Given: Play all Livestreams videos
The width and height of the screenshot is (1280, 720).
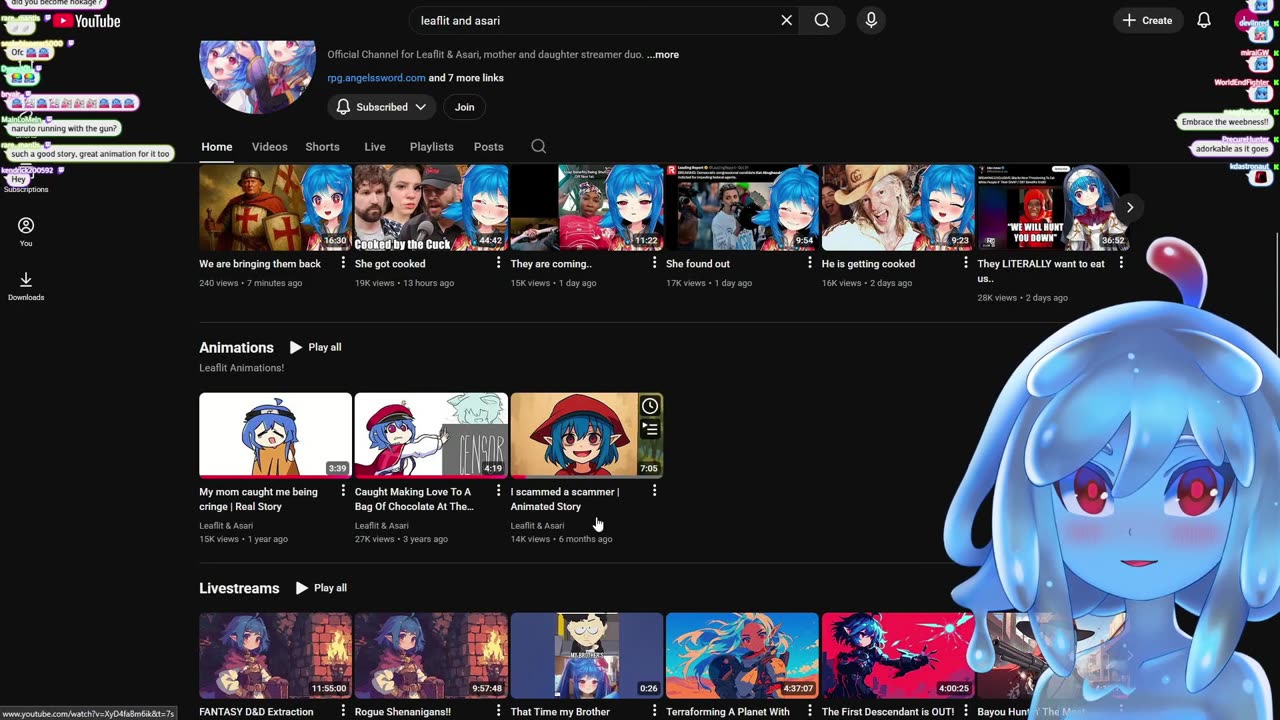Looking at the screenshot, I should pos(321,588).
